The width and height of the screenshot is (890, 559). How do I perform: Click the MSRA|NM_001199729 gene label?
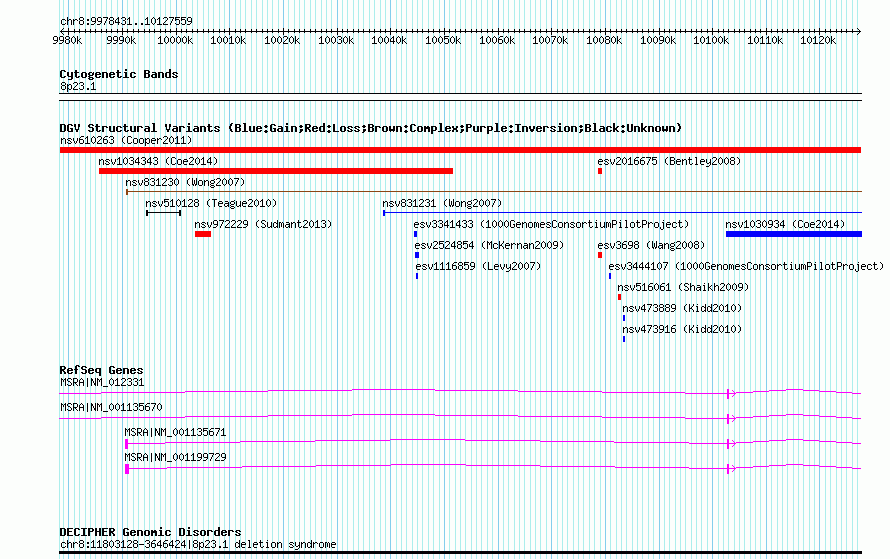pos(175,457)
